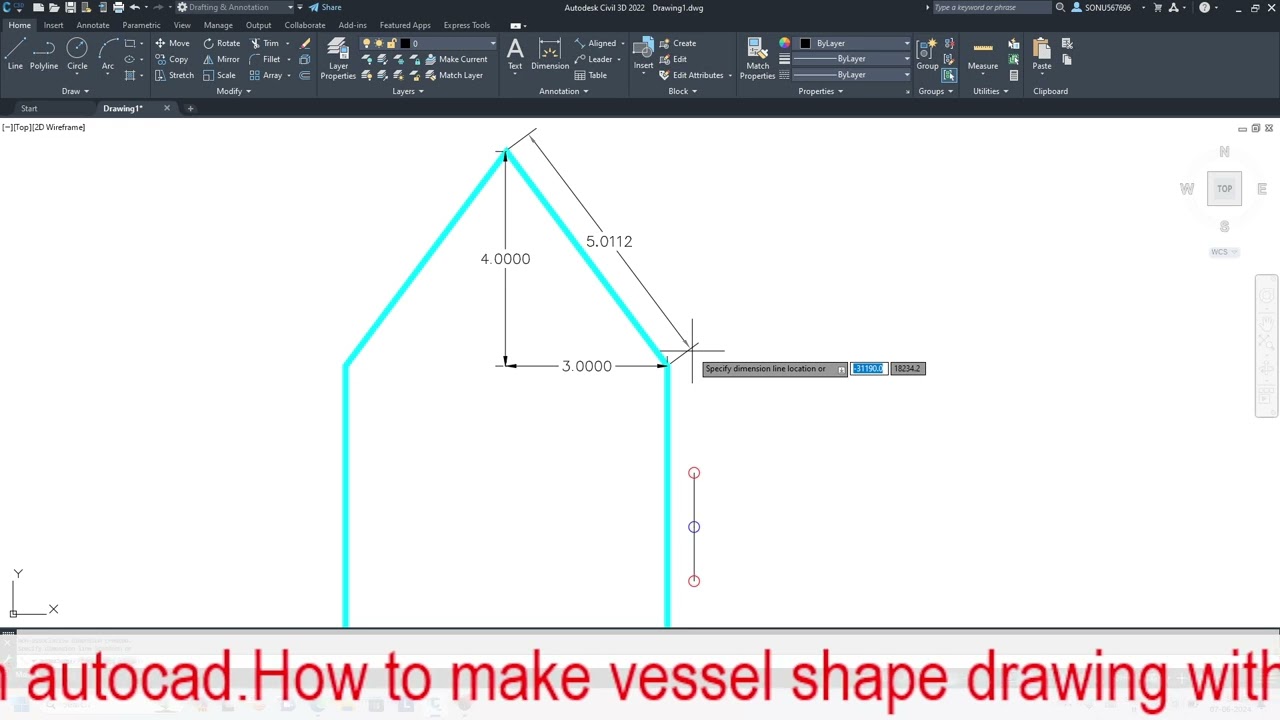Open the Annotate ribbon tab
Image resolution: width=1280 pixels, height=720 pixels.
click(x=93, y=25)
